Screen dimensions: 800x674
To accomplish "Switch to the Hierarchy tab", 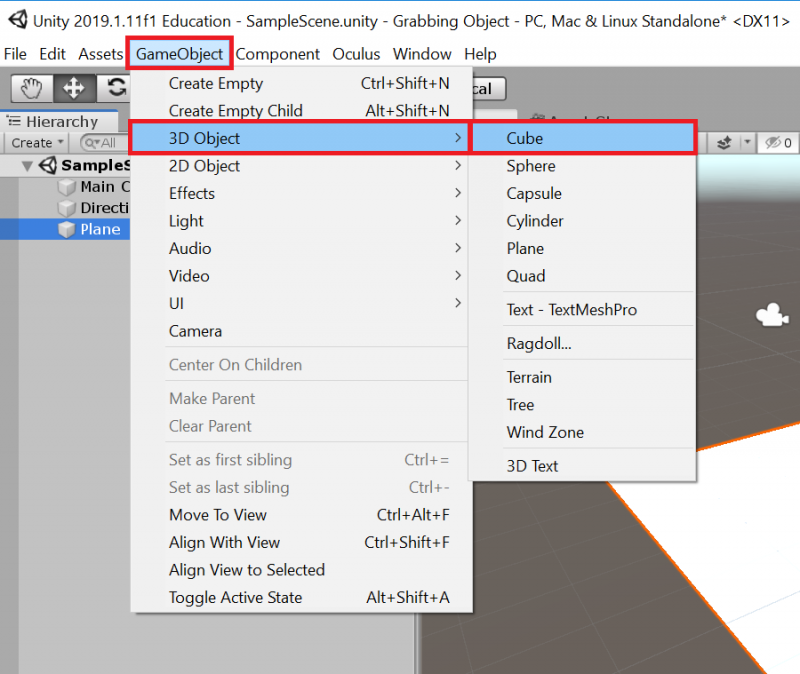I will [59, 121].
